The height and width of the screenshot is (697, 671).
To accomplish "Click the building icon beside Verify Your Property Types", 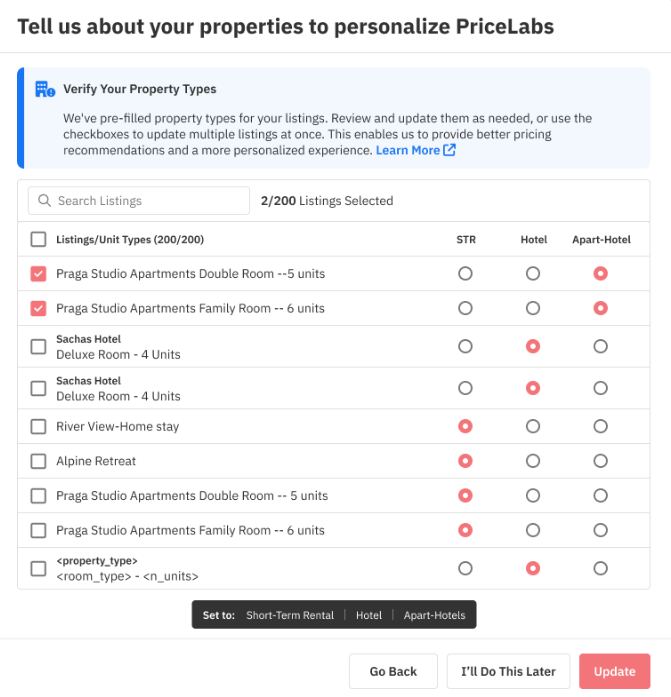I will point(45,89).
